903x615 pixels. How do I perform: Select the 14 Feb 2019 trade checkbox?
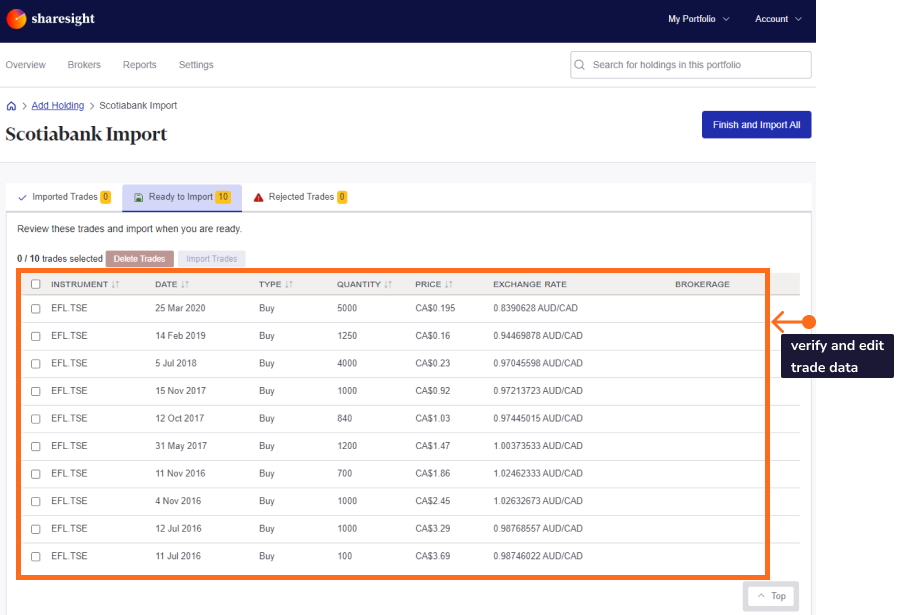[36, 336]
